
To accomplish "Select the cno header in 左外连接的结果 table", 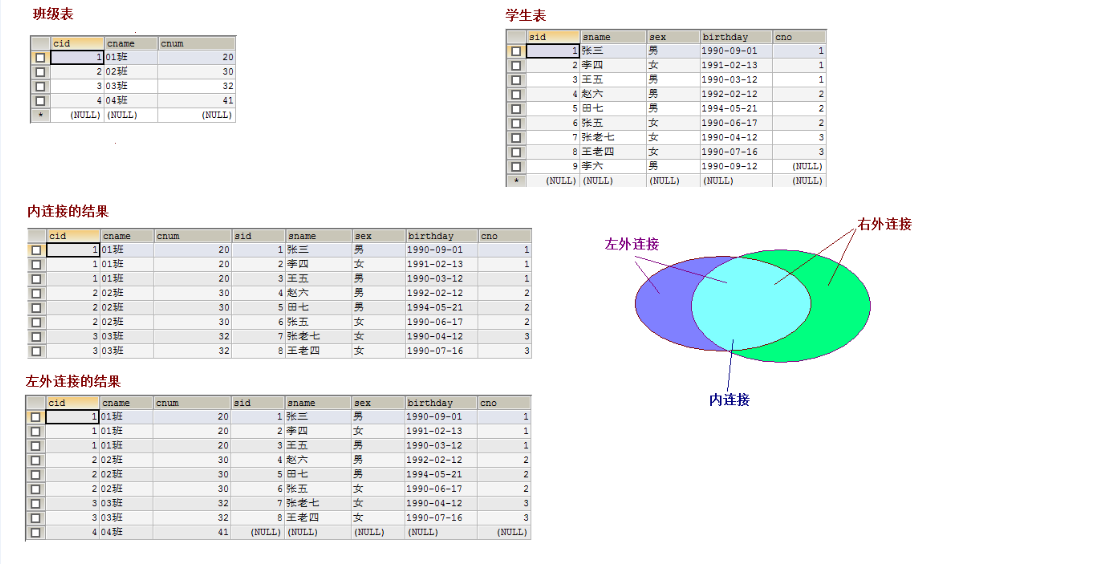I will point(504,403).
